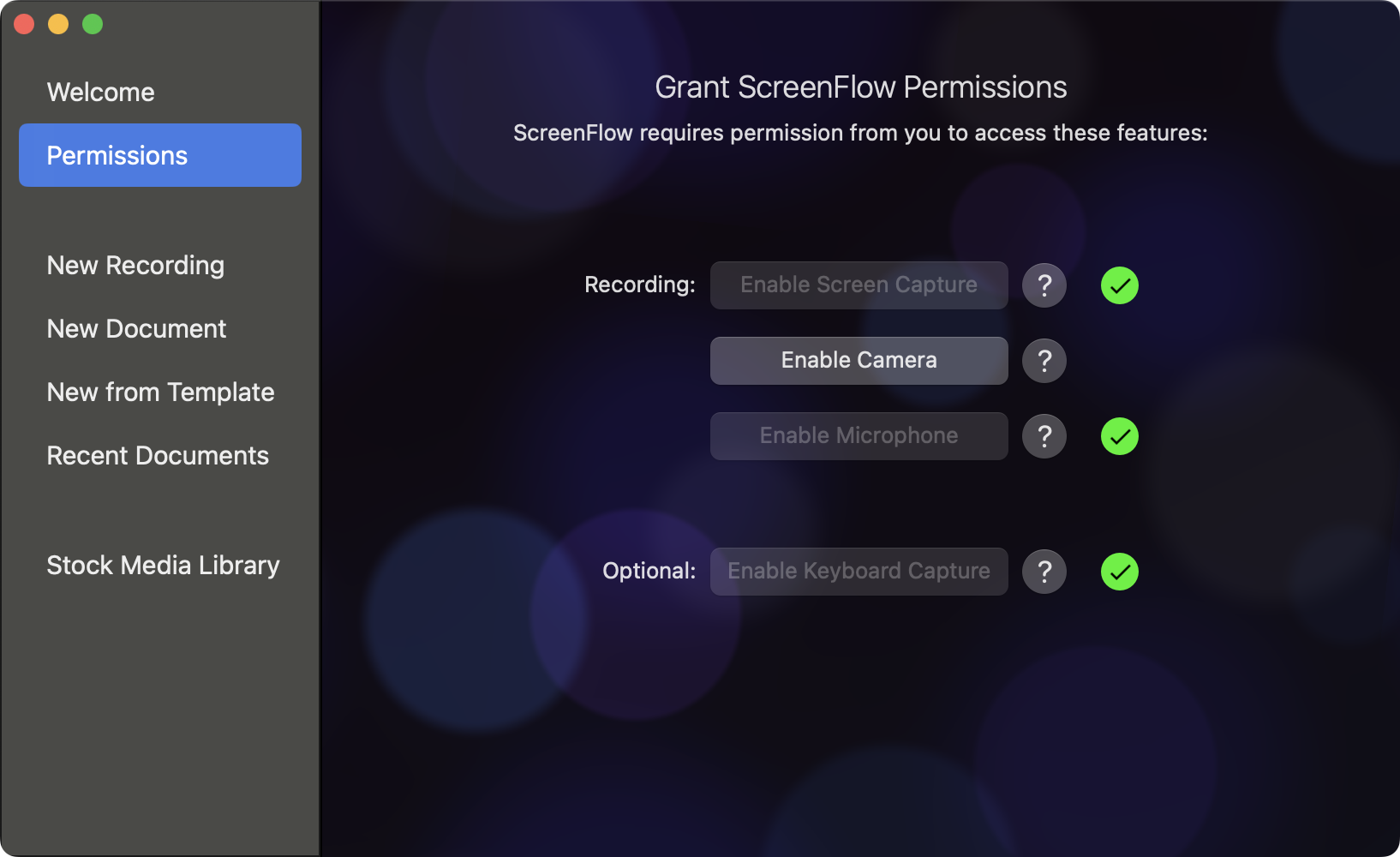Open help for Enable Keyboard Capture

coord(1044,572)
